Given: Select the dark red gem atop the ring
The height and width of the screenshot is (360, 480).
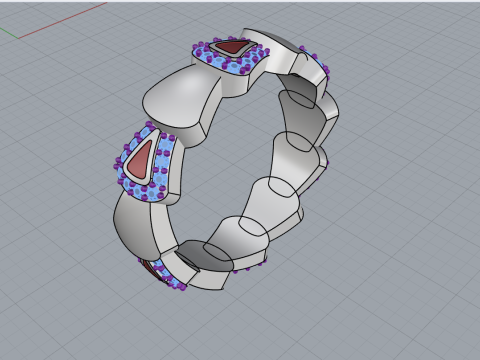Looking at the screenshot, I should [x=232, y=46].
